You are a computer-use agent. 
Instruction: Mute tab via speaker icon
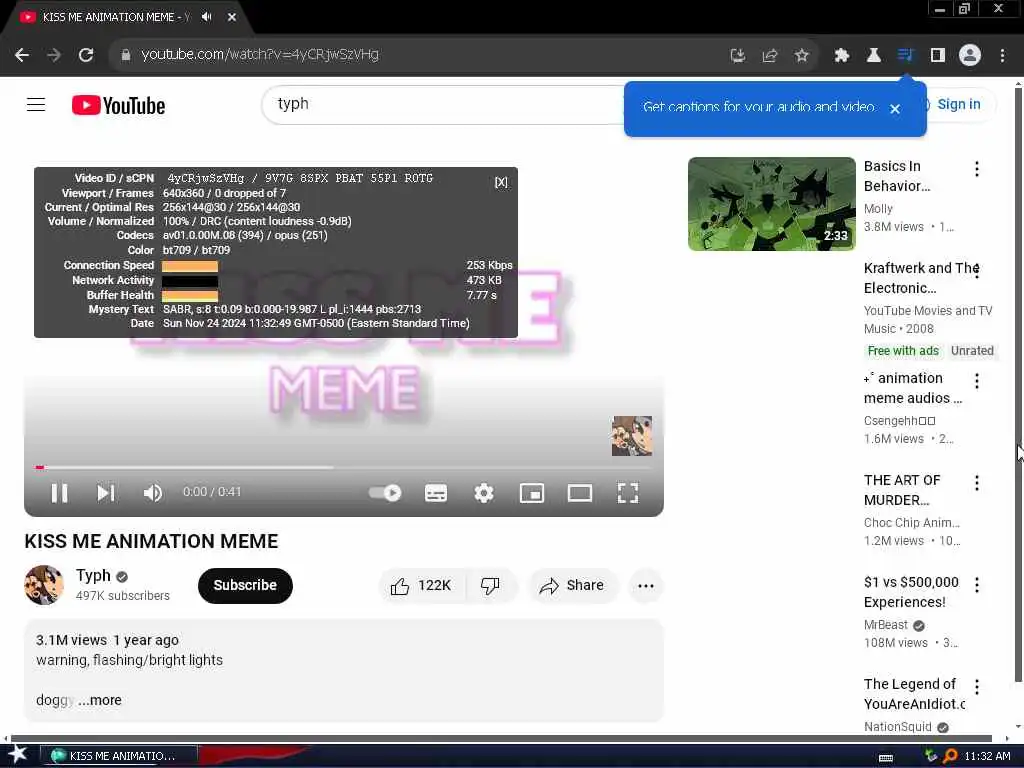pyautogui.click(x=207, y=16)
